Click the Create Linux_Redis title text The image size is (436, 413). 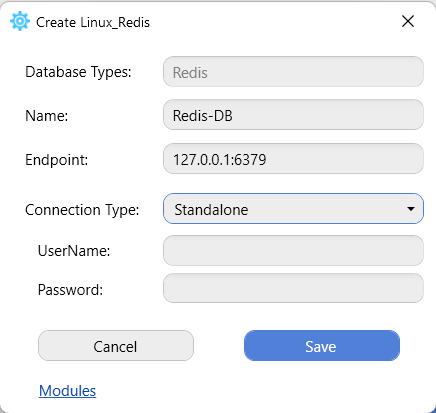pyautogui.click(x=93, y=23)
